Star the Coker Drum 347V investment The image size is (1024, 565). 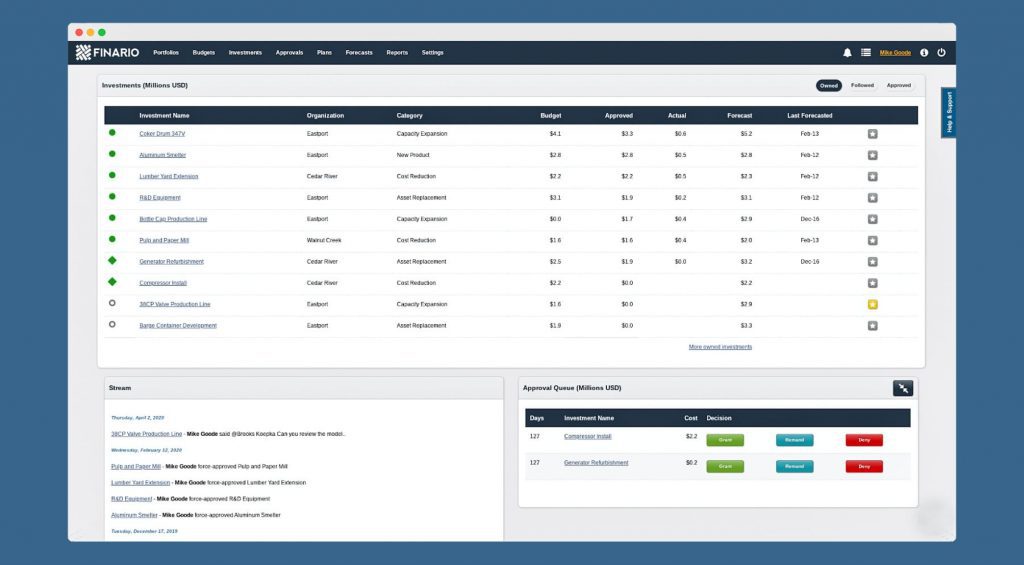click(x=872, y=134)
